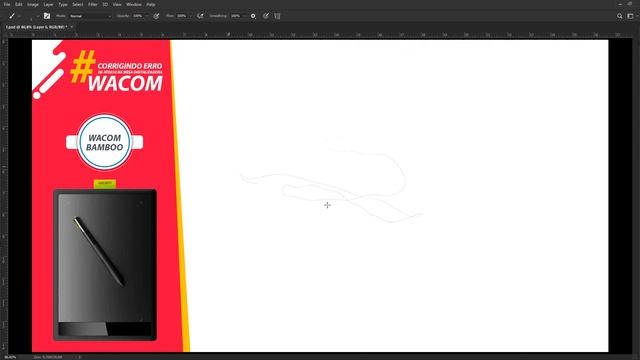
Task: Open the smoothing options gear
Action: pos(253,16)
